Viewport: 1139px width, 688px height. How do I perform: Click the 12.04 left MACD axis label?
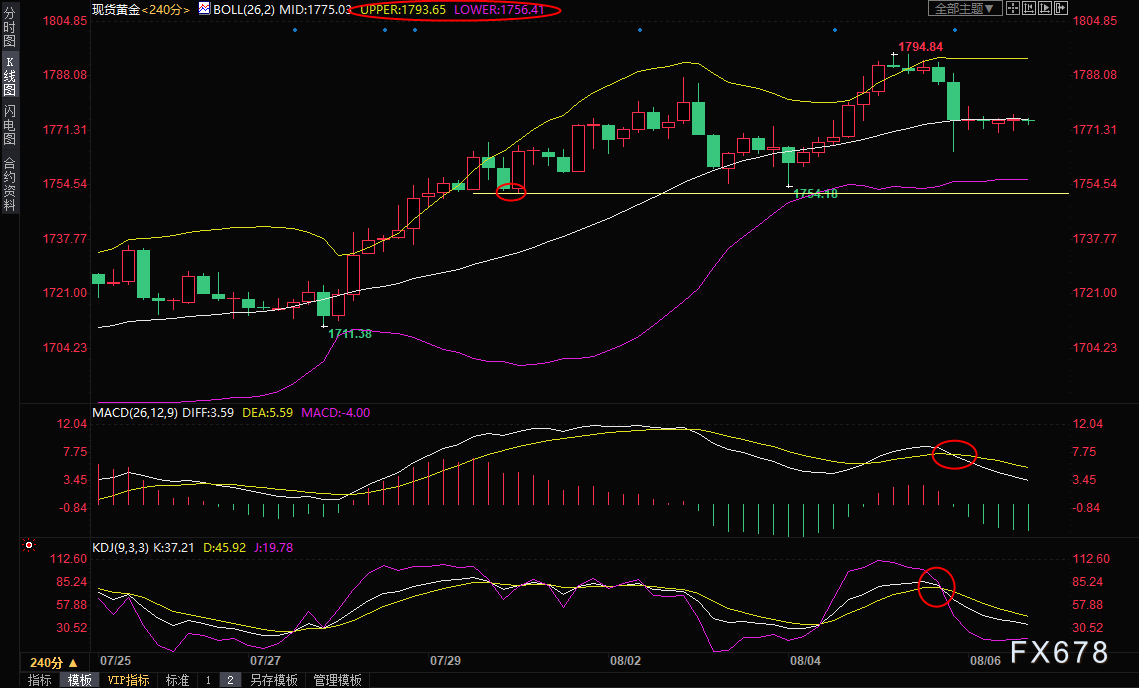[72, 424]
